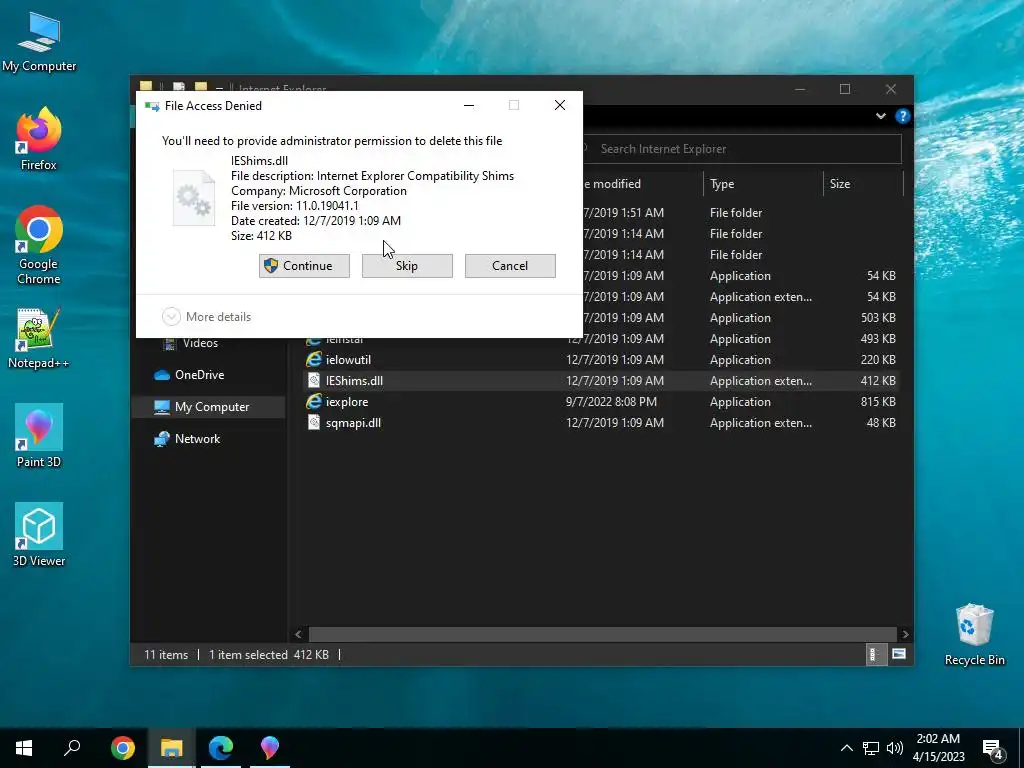The image size is (1024, 768).
Task: Open Recycle Bin on the desktop
Action: tap(974, 634)
